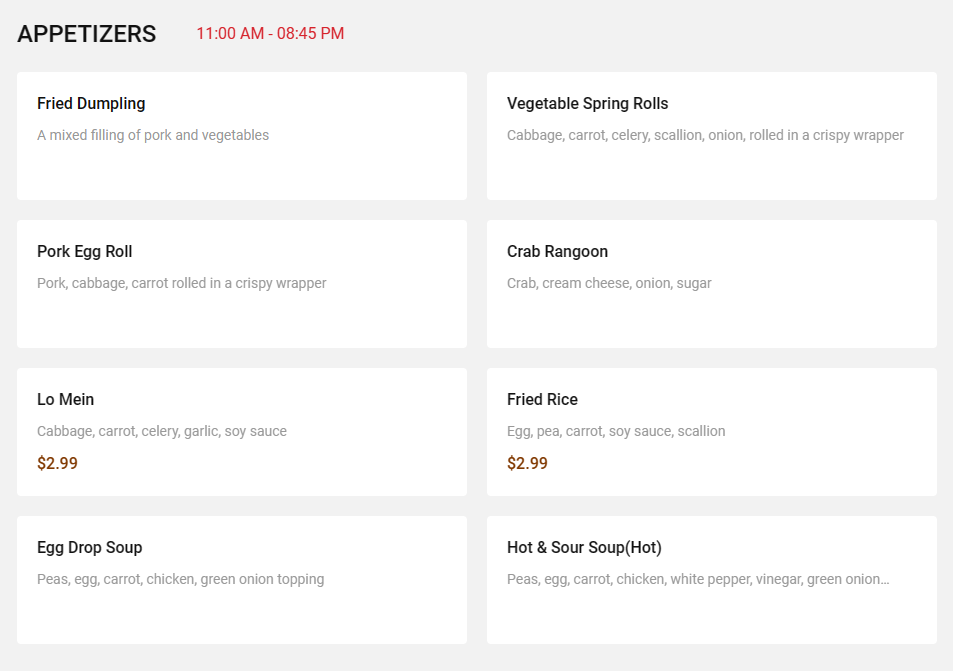This screenshot has width=953, height=671.
Task: Click the spring rolls cabbage ingredients description
Action: pyautogui.click(x=705, y=135)
